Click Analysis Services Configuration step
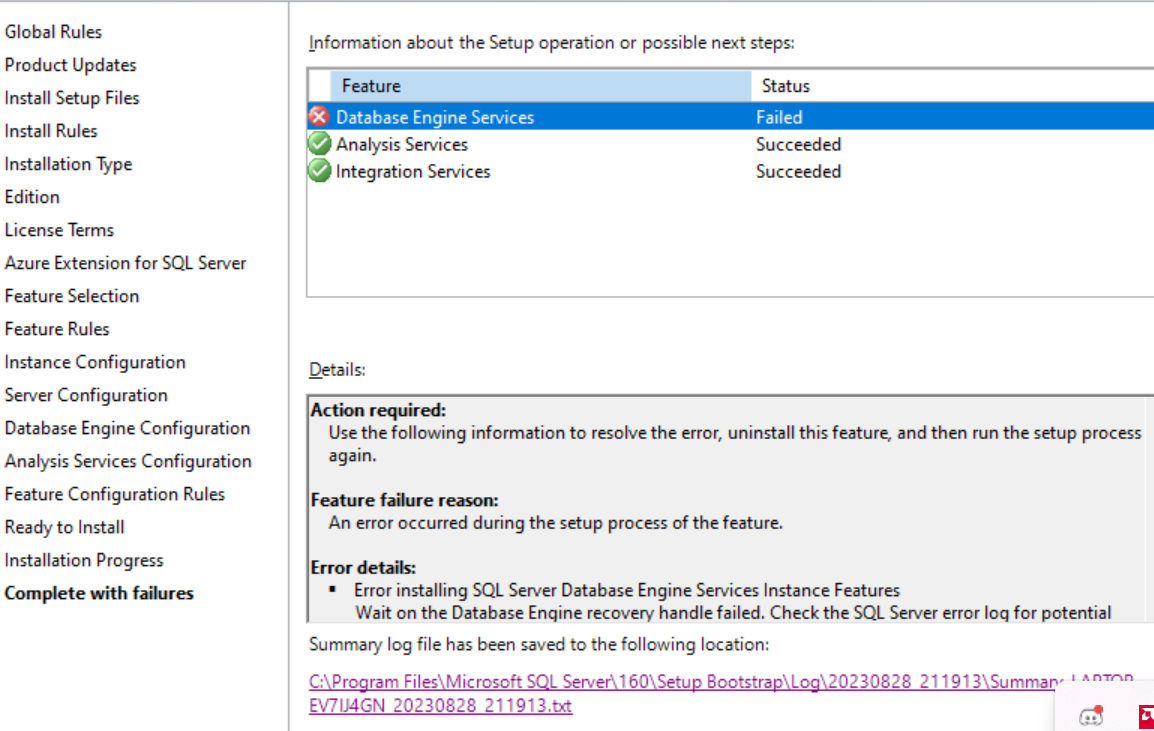Image resolution: width=1154 pixels, height=731 pixels. tap(128, 462)
